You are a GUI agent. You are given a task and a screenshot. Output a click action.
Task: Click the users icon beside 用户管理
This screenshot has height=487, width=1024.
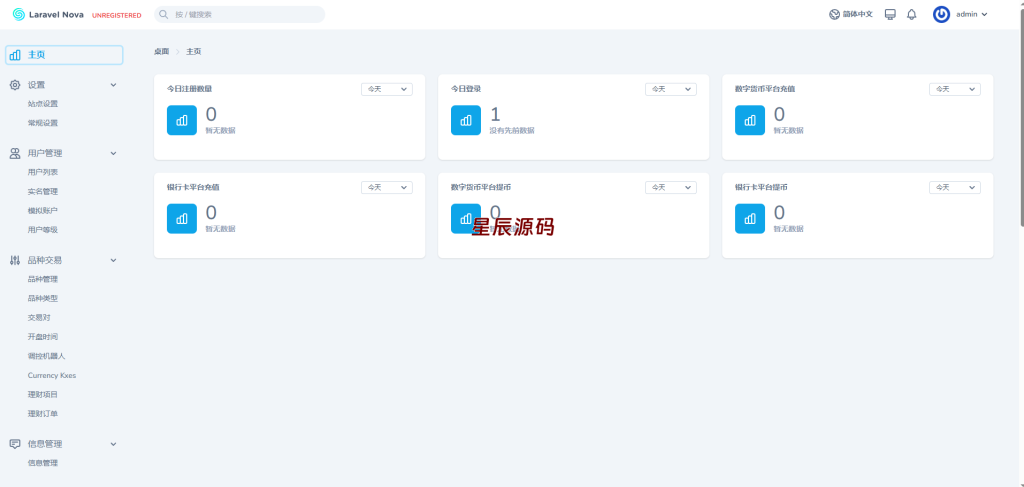click(x=15, y=153)
